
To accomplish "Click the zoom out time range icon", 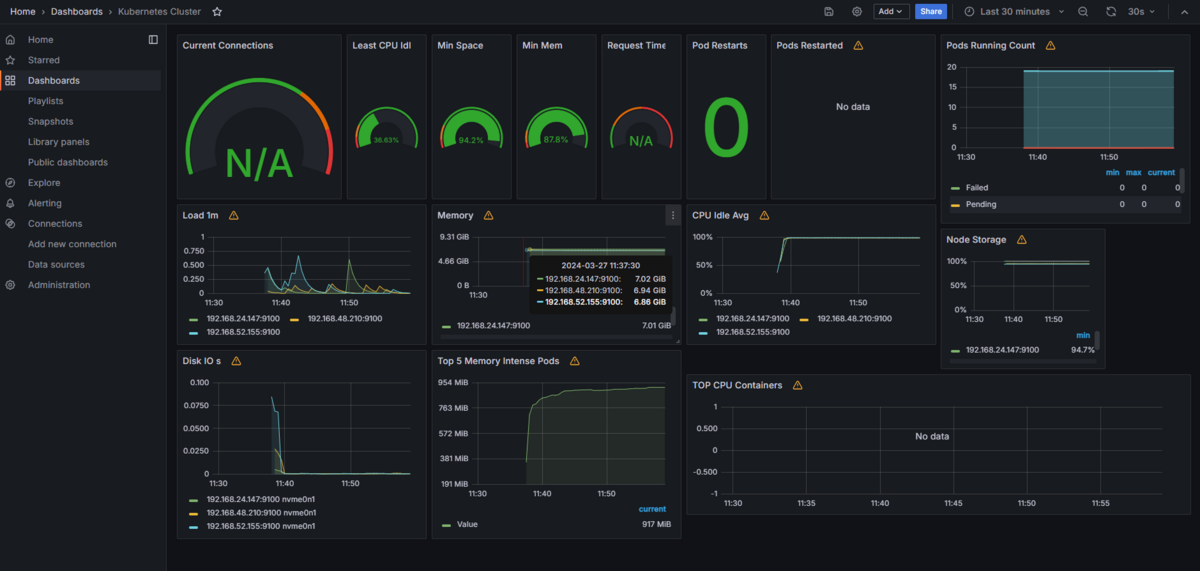I will pyautogui.click(x=1083, y=12).
